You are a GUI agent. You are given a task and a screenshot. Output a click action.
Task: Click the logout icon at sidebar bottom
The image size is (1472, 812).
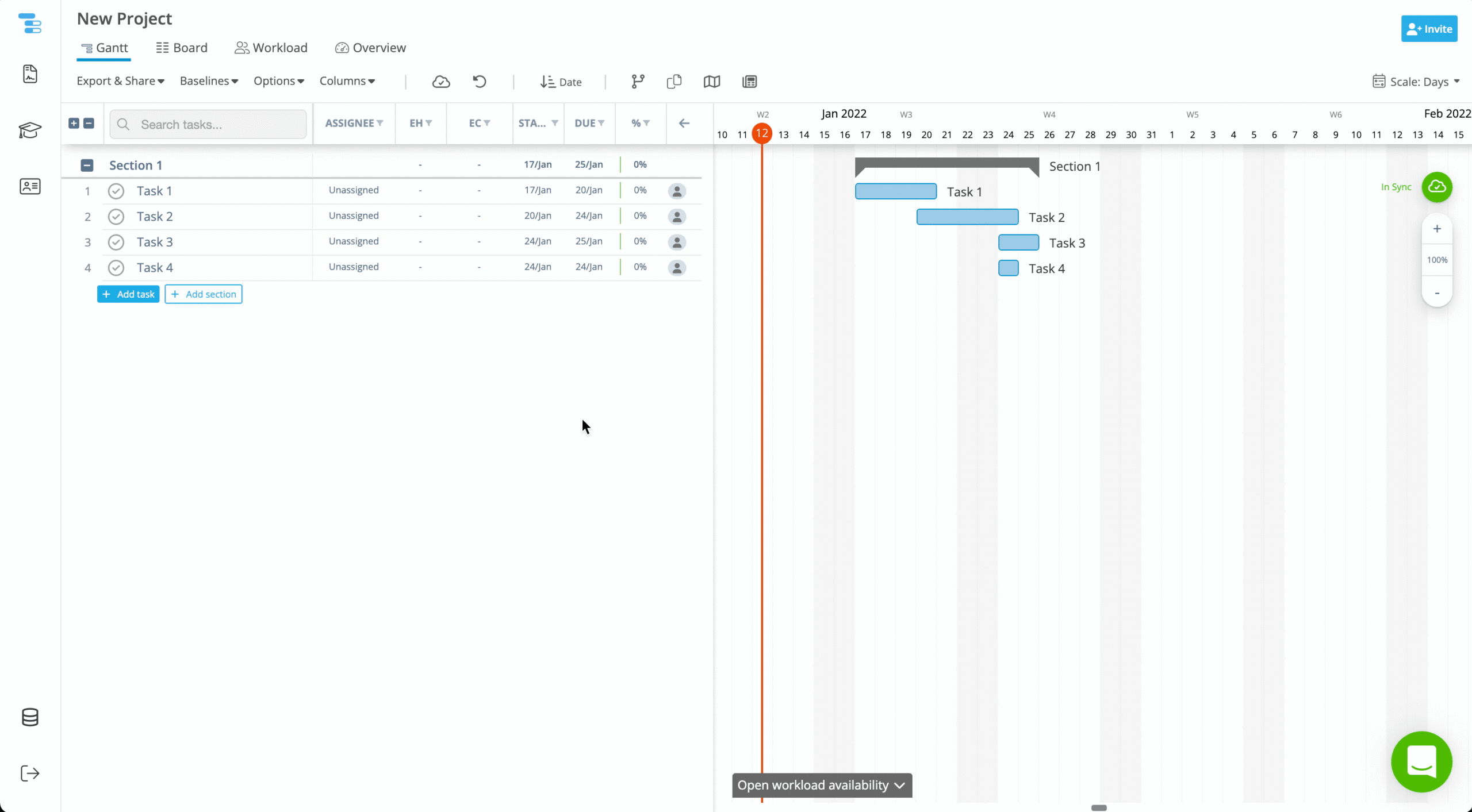point(30,773)
